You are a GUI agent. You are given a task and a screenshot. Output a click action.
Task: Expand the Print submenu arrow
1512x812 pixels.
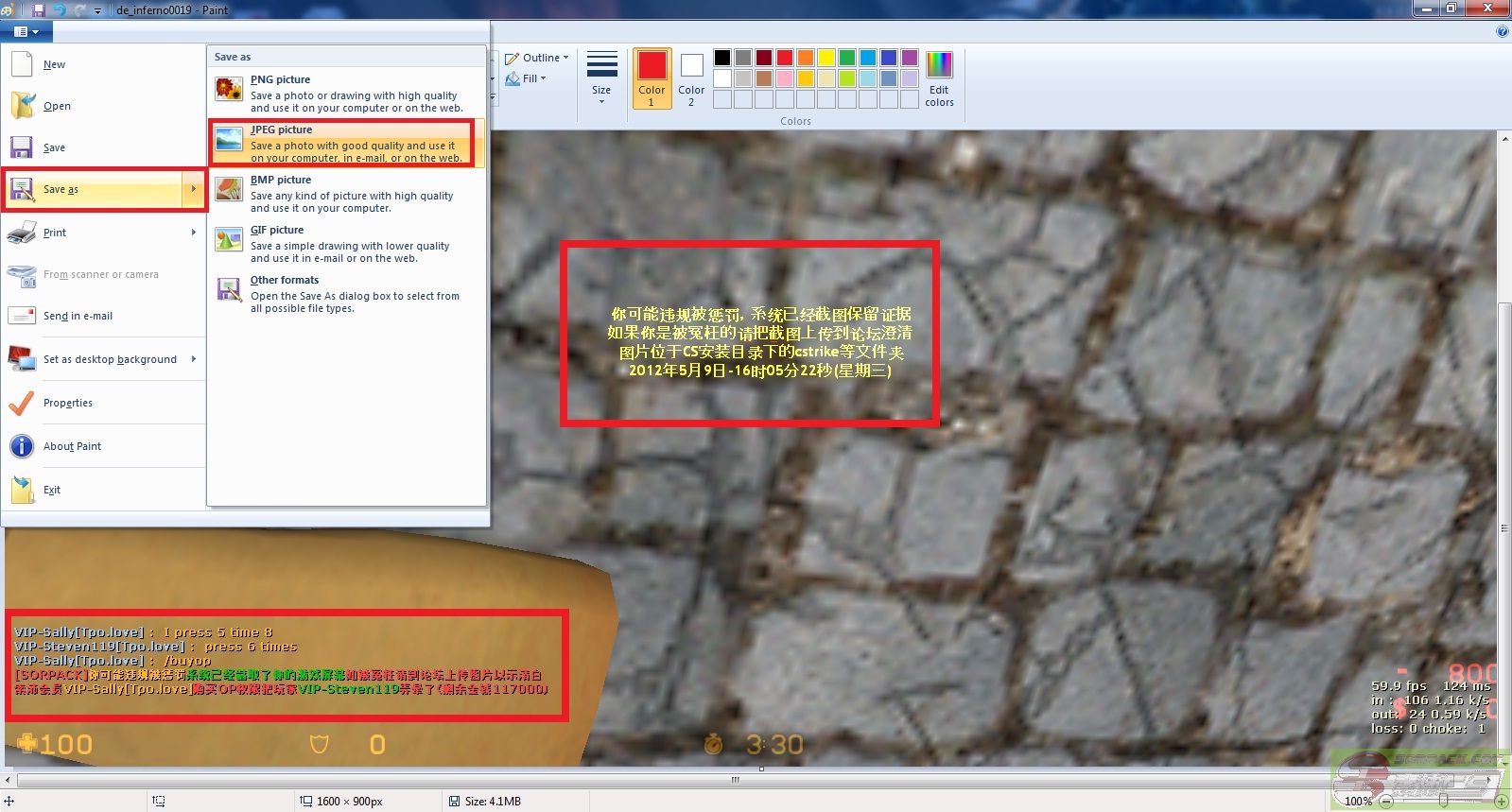pyautogui.click(x=194, y=233)
